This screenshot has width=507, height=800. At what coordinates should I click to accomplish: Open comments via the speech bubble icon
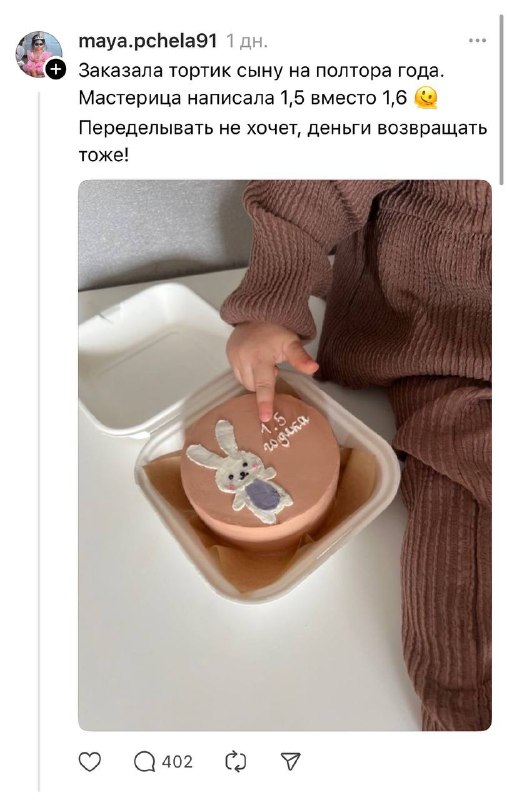click(x=144, y=762)
